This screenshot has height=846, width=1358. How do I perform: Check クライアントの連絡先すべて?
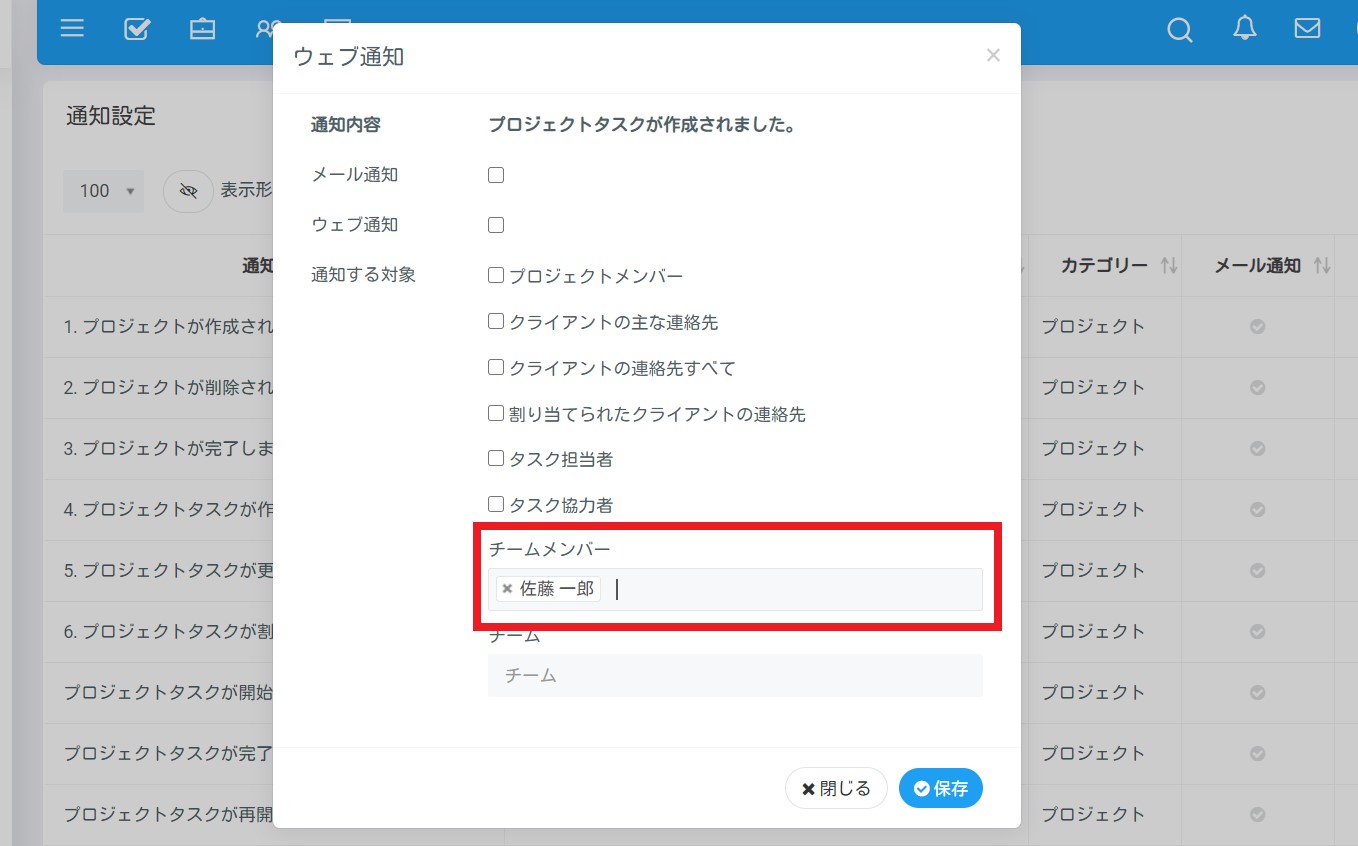pyautogui.click(x=496, y=367)
